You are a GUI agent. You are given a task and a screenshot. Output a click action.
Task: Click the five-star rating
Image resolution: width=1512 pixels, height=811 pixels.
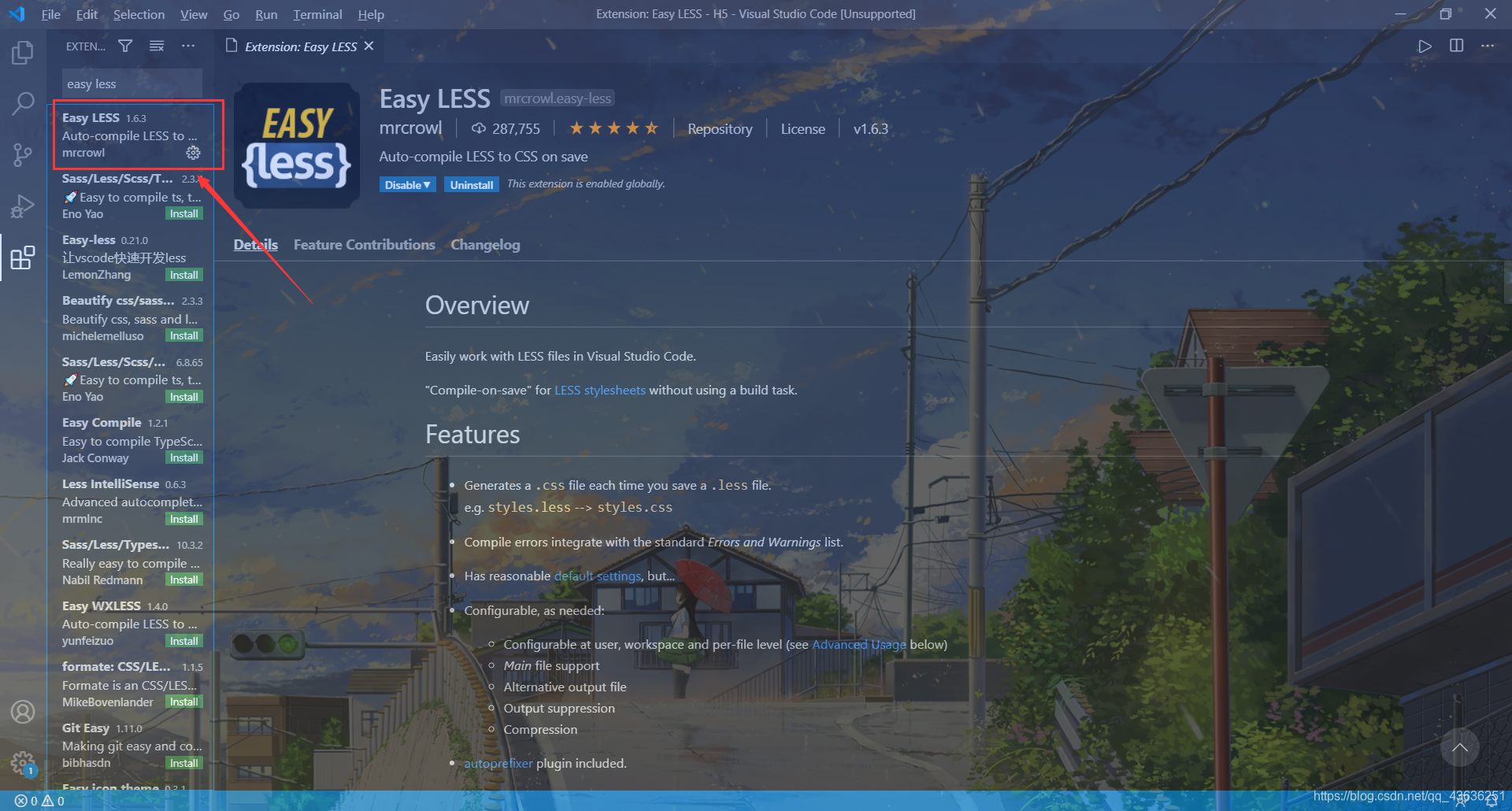(x=613, y=128)
